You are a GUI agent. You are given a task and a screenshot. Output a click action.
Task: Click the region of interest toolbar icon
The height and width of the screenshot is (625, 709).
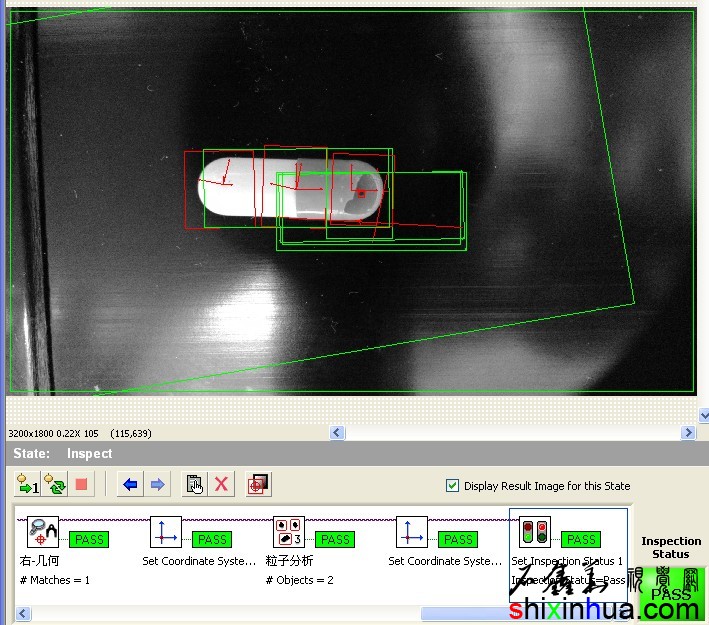coord(258,485)
